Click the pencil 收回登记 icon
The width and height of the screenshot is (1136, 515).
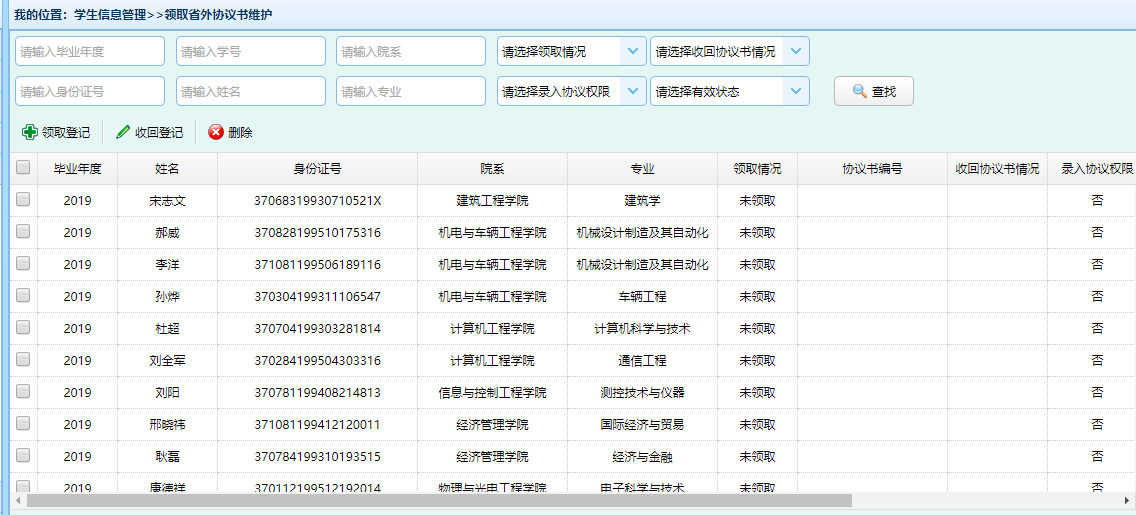(x=123, y=132)
